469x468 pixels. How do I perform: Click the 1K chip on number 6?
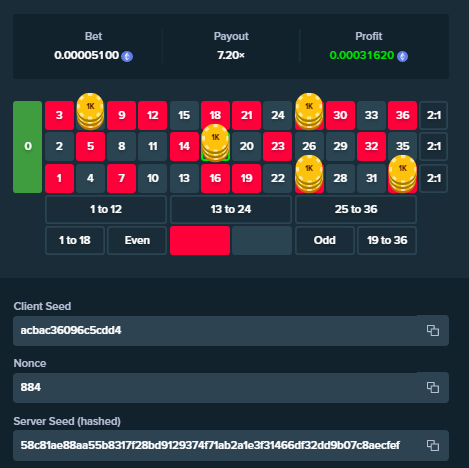tap(90, 111)
